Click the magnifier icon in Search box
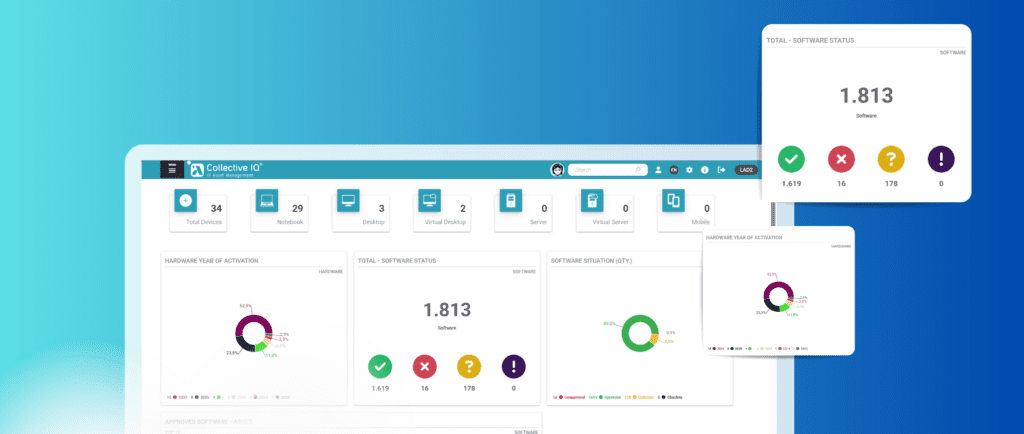The image size is (1024, 434). [x=638, y=170]
